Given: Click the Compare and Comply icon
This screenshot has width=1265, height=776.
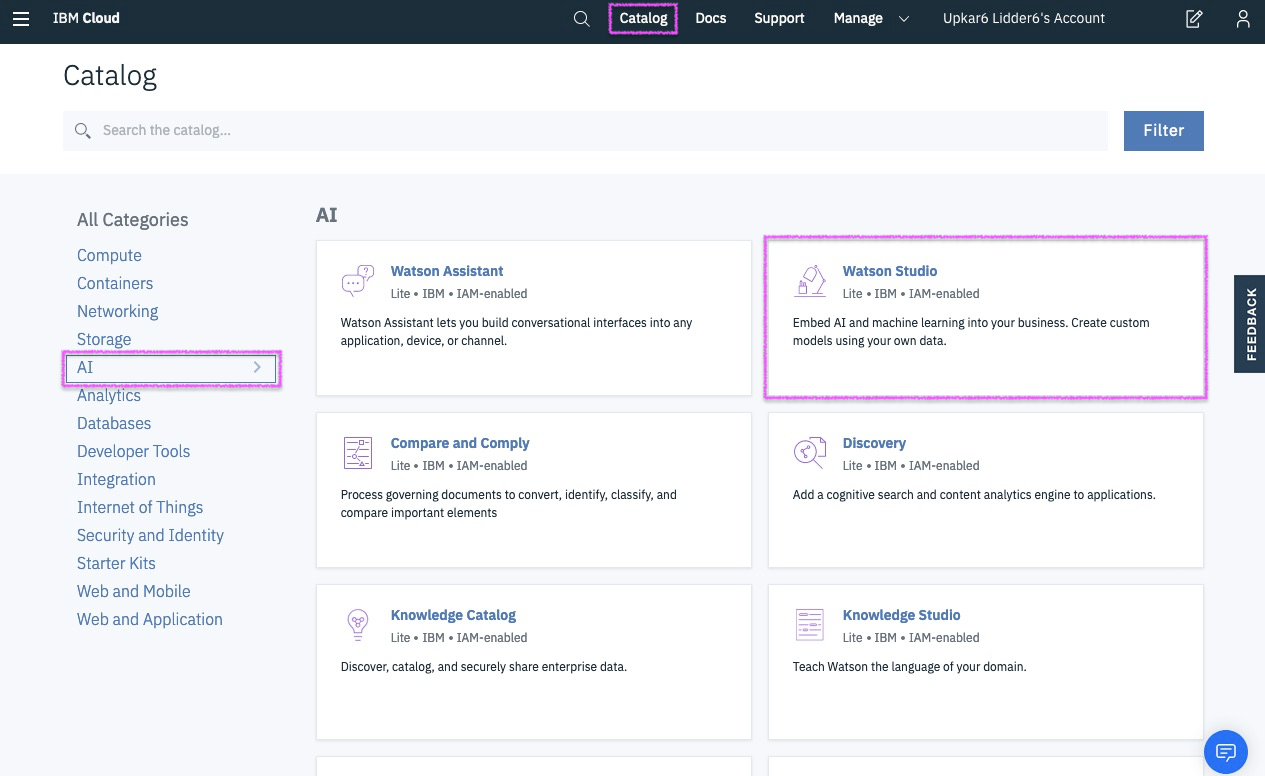Looking at the screenshot, I should click(358, 453).
